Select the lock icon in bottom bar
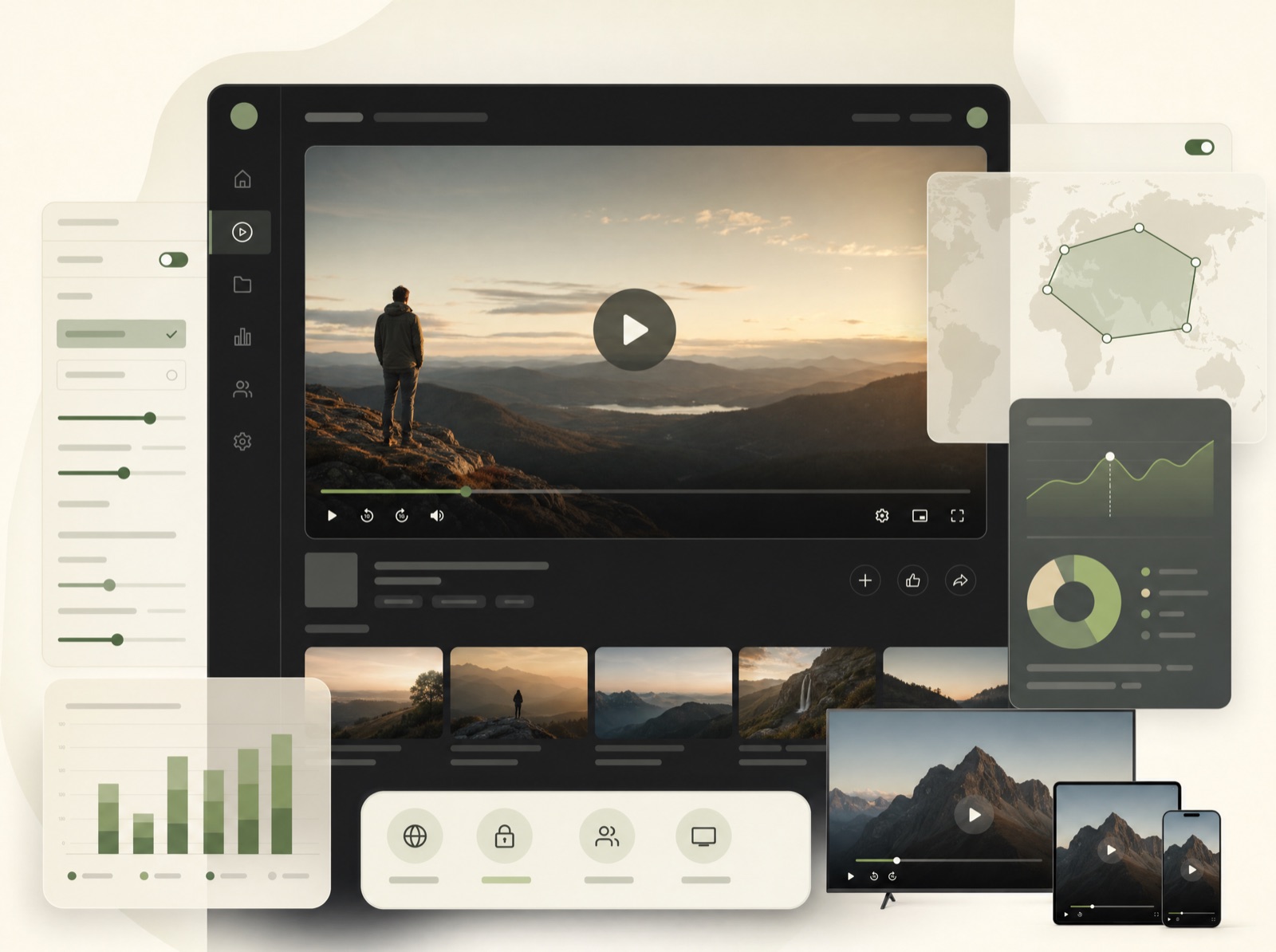 (x=504, y=836)
